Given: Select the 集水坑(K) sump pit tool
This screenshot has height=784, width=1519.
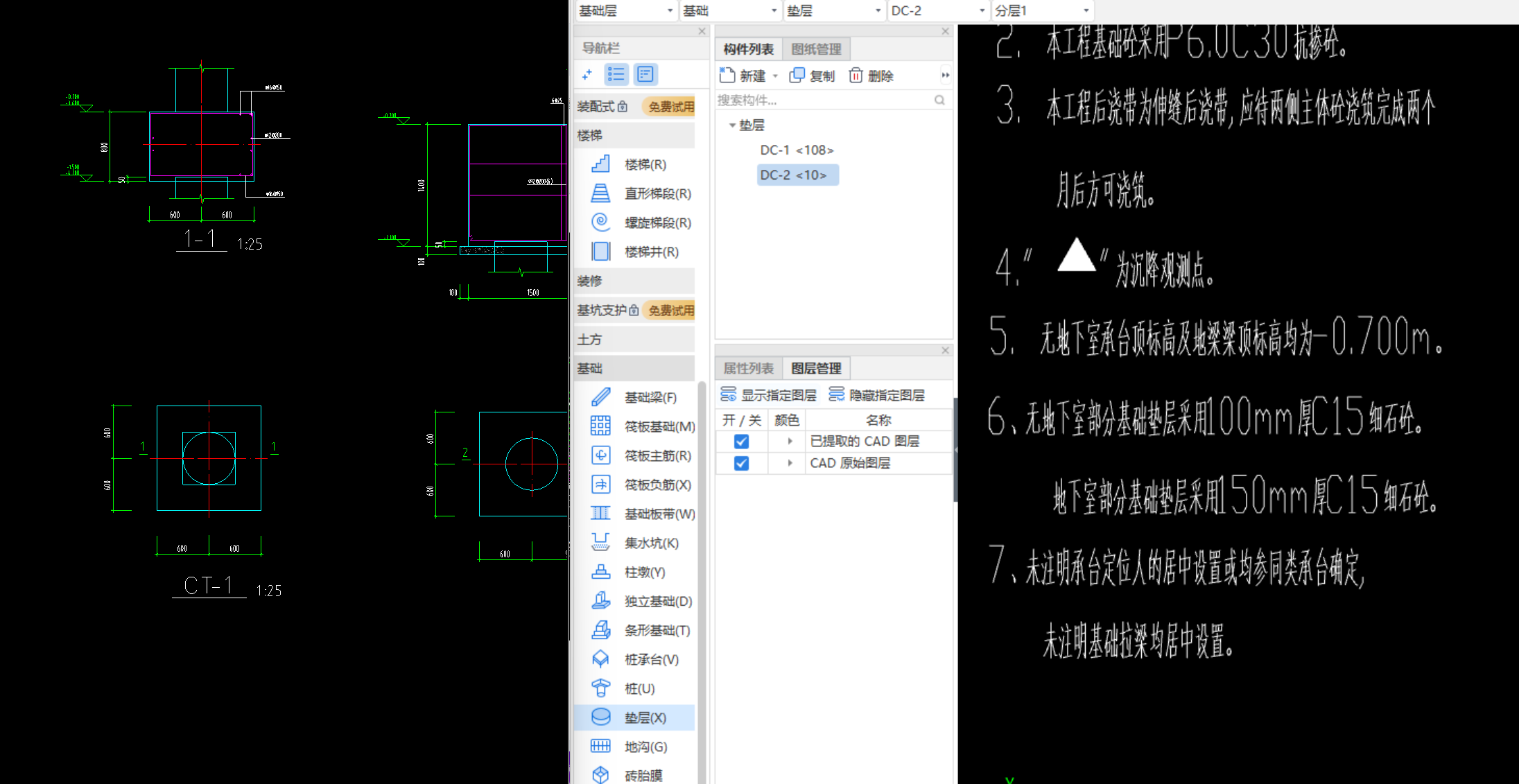Looking at the screenshot, I should (634, 543).
